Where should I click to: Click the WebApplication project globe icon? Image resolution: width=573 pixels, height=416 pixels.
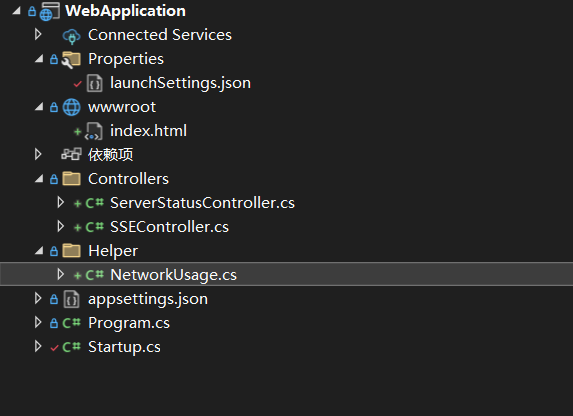[x=49, y=11]
